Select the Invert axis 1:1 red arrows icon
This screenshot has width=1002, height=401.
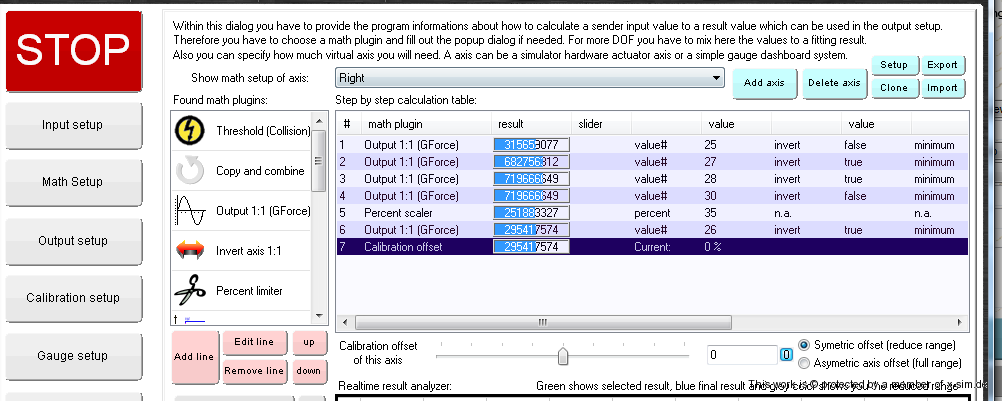(190, 251)
